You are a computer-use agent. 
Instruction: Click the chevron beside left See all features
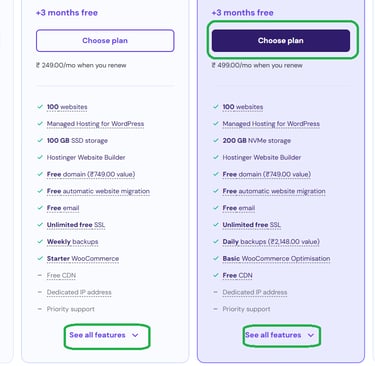tap(135, 335)
